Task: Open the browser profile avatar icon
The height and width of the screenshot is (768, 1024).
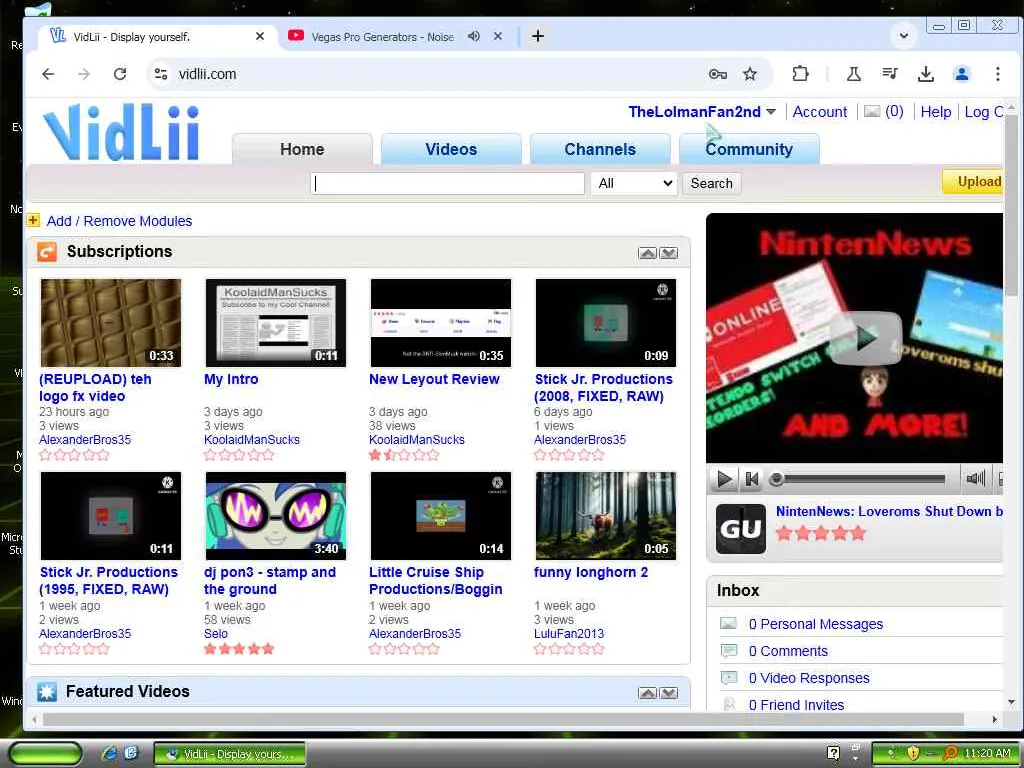Action: click(x=961, y=74)
